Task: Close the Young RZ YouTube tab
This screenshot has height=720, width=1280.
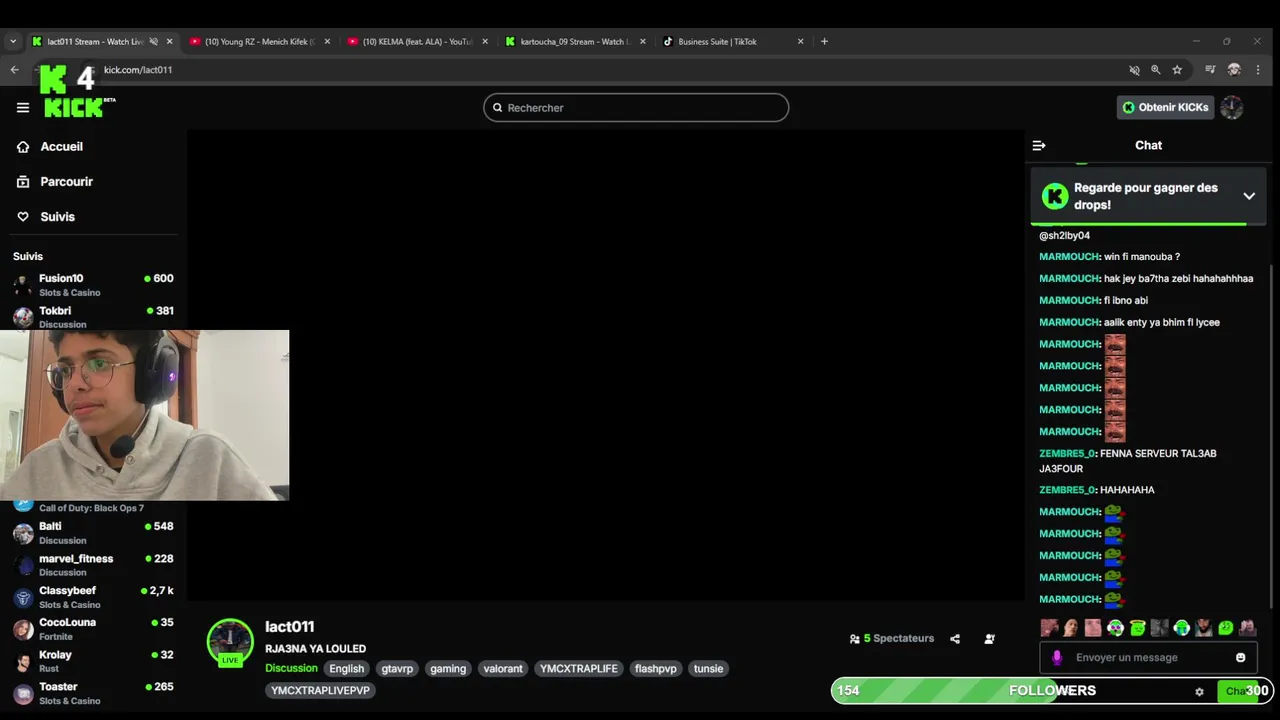Action: pos(327,41)
